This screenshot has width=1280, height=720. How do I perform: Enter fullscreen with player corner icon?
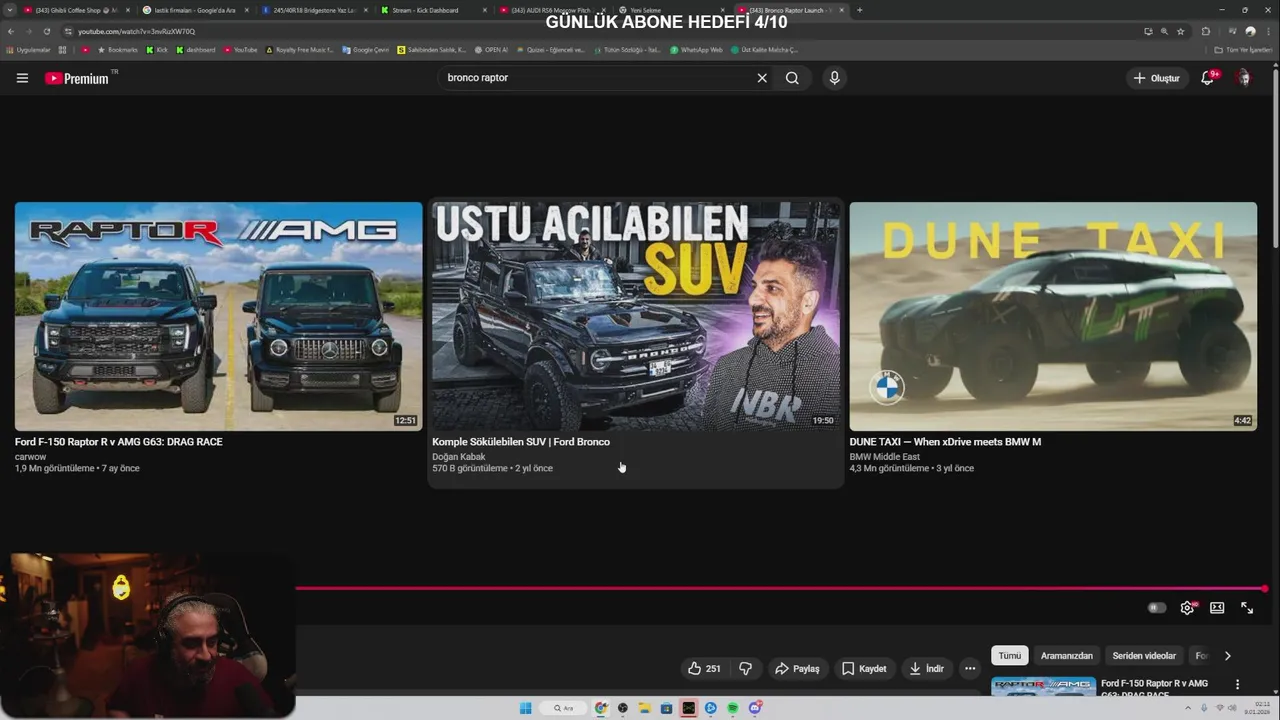[1247, 608]
